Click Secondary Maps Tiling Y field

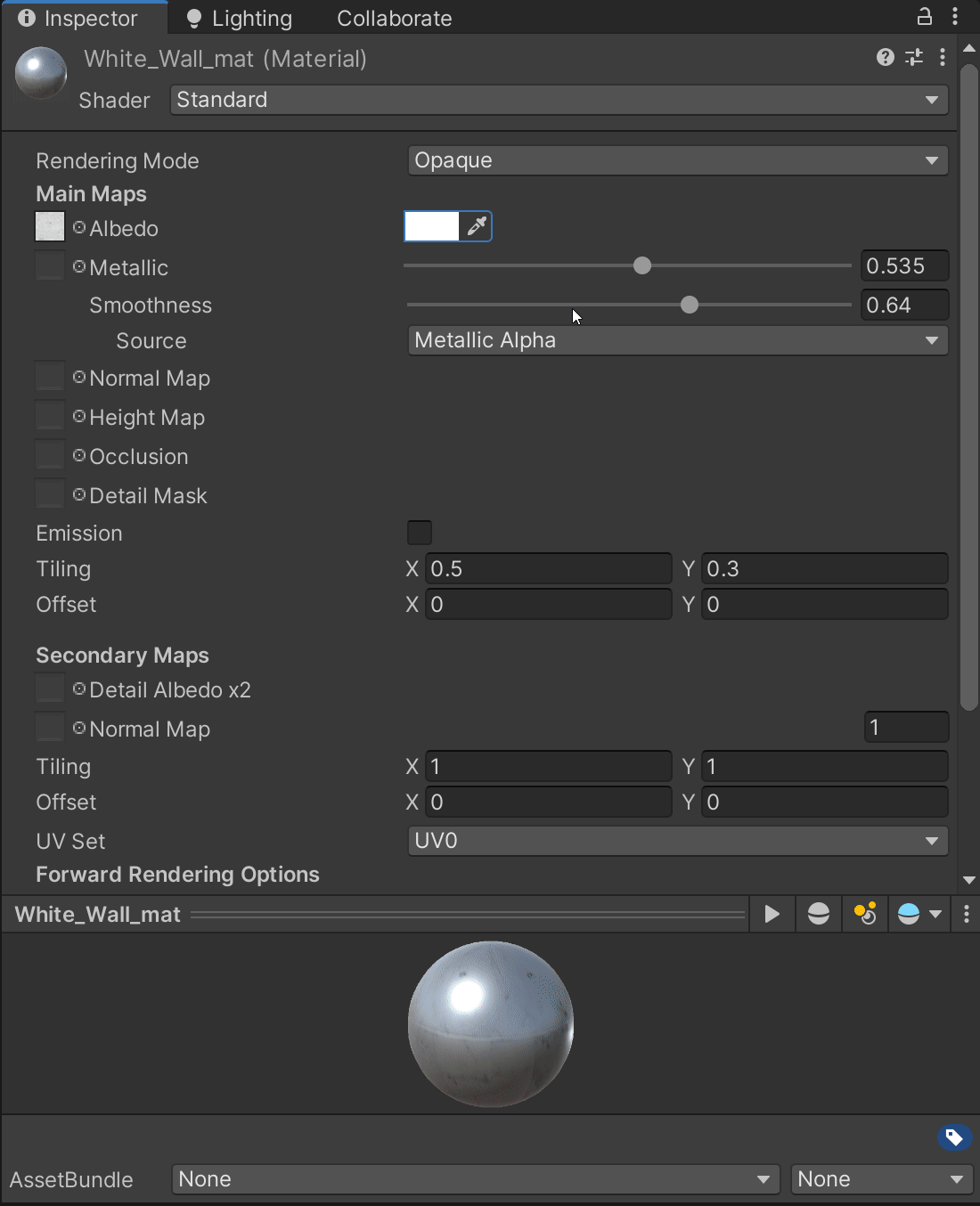(824, 766)
